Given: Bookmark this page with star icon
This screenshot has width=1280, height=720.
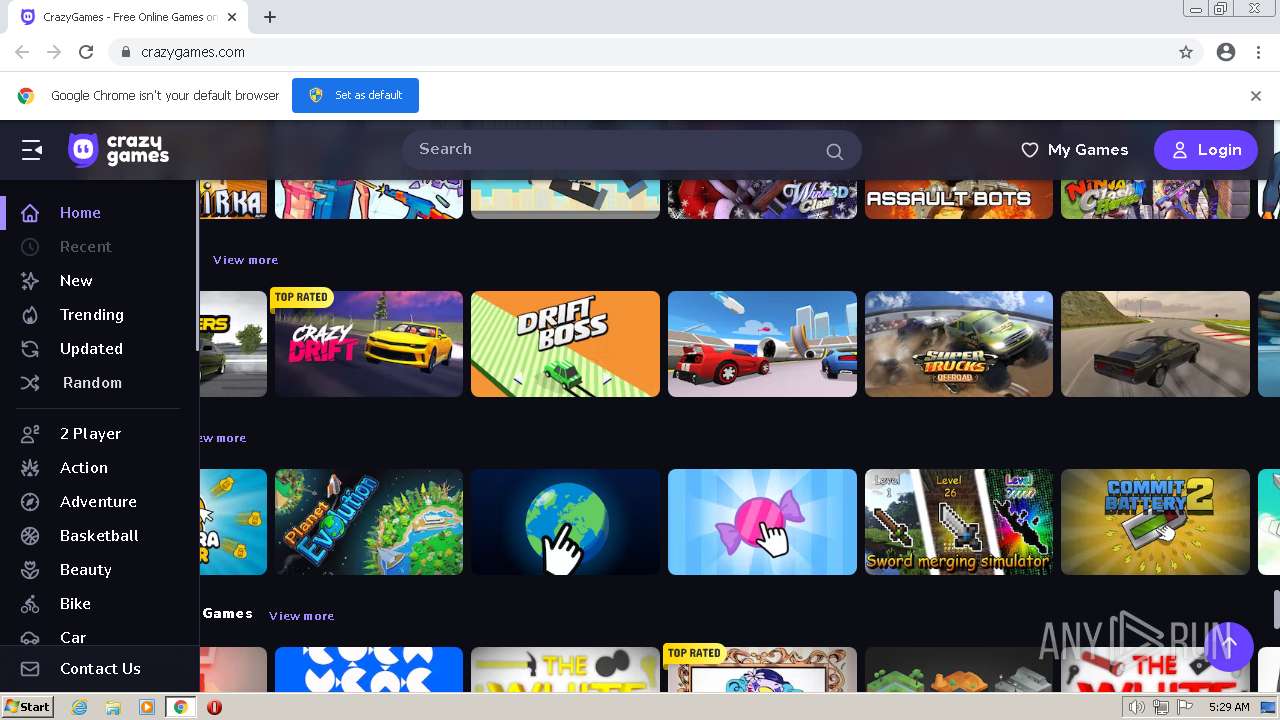Looking at the screenshot, I should coord(1186,52).
